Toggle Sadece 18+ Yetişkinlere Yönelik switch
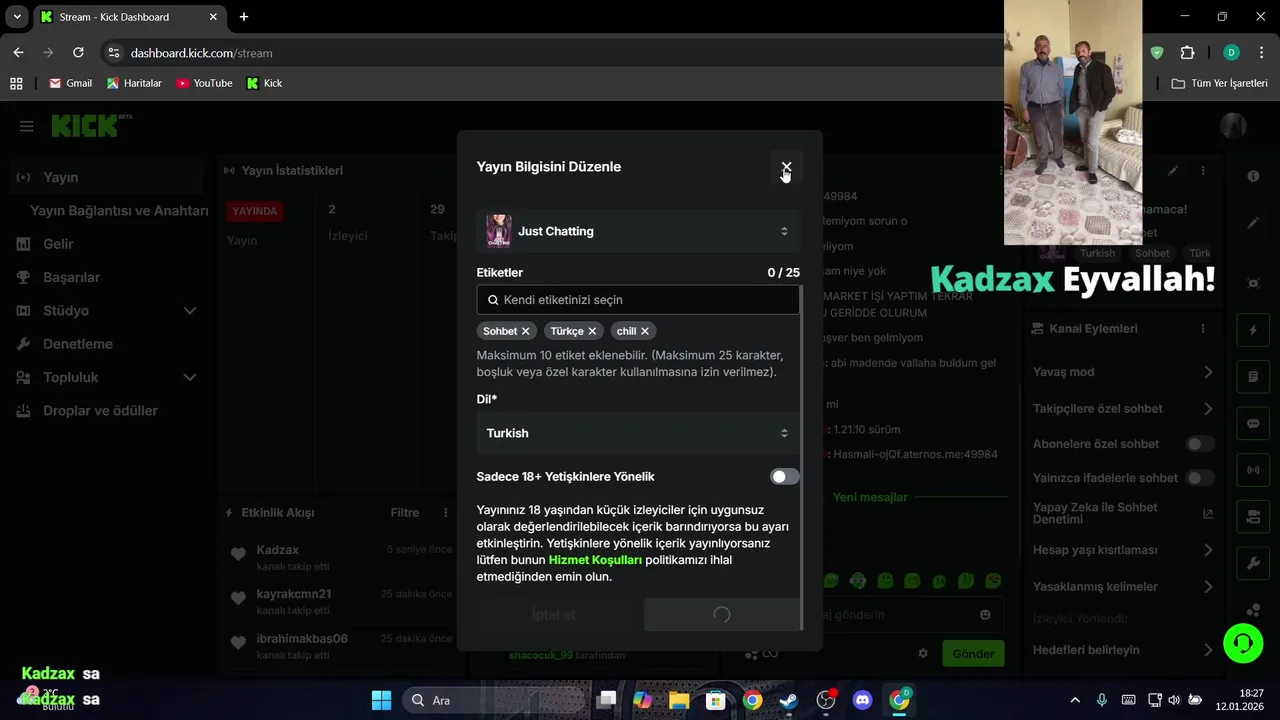The image size is (1280, 720). click(x=785, y=477)
